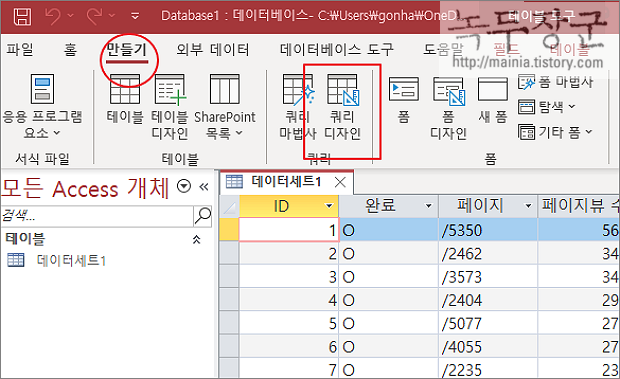Click the Redo arrow icon
The image size is (620, 379).
tap(95, 16)
